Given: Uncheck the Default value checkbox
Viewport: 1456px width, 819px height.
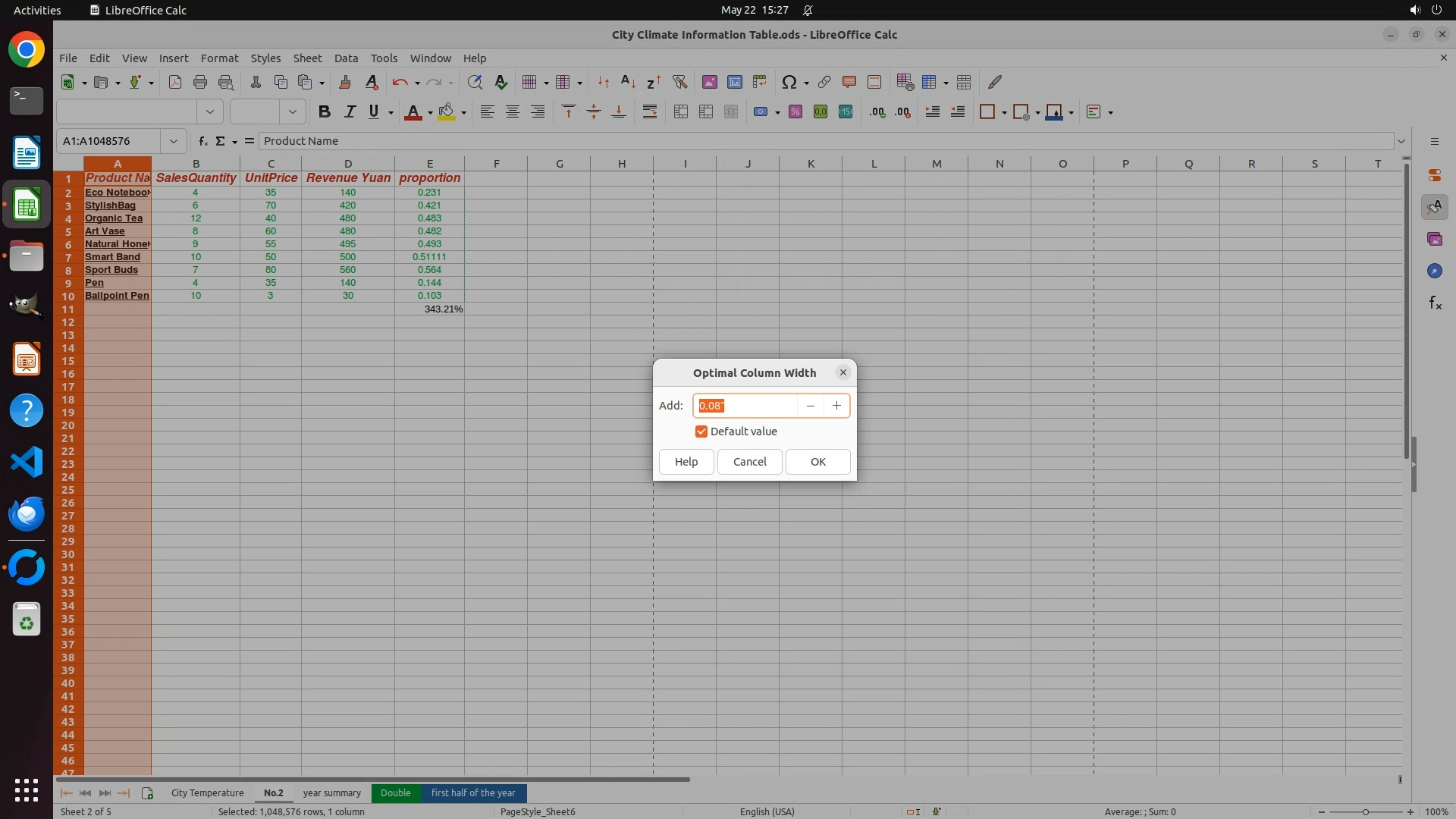Looking at the screenshot, I should [x=701, y=431].
